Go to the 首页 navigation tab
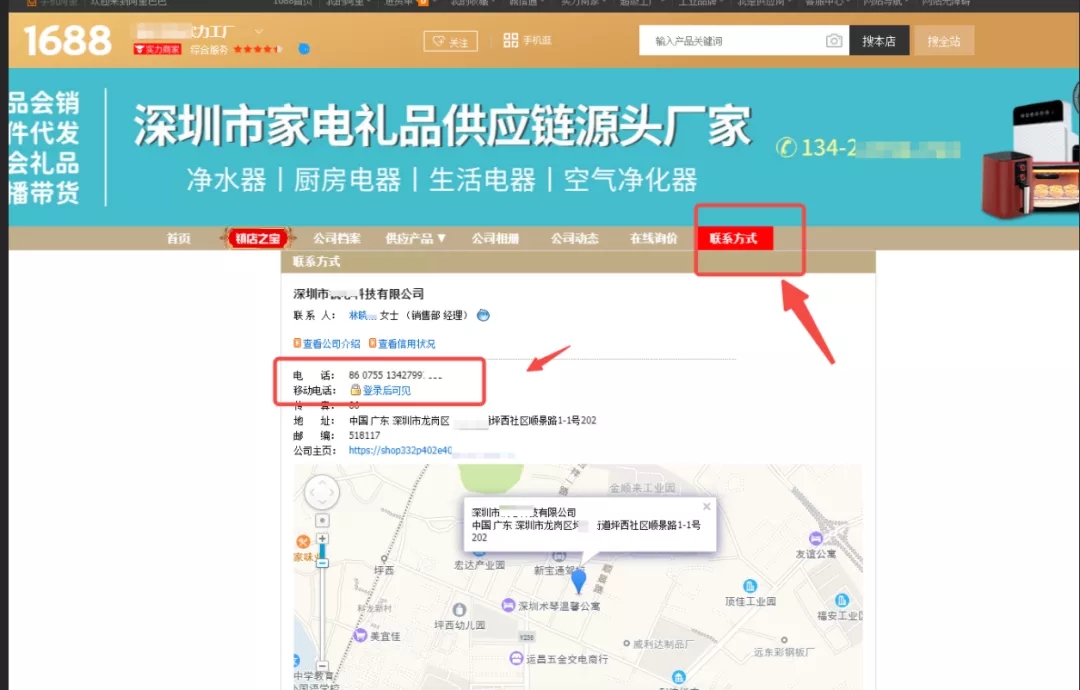 pos(179,239)
